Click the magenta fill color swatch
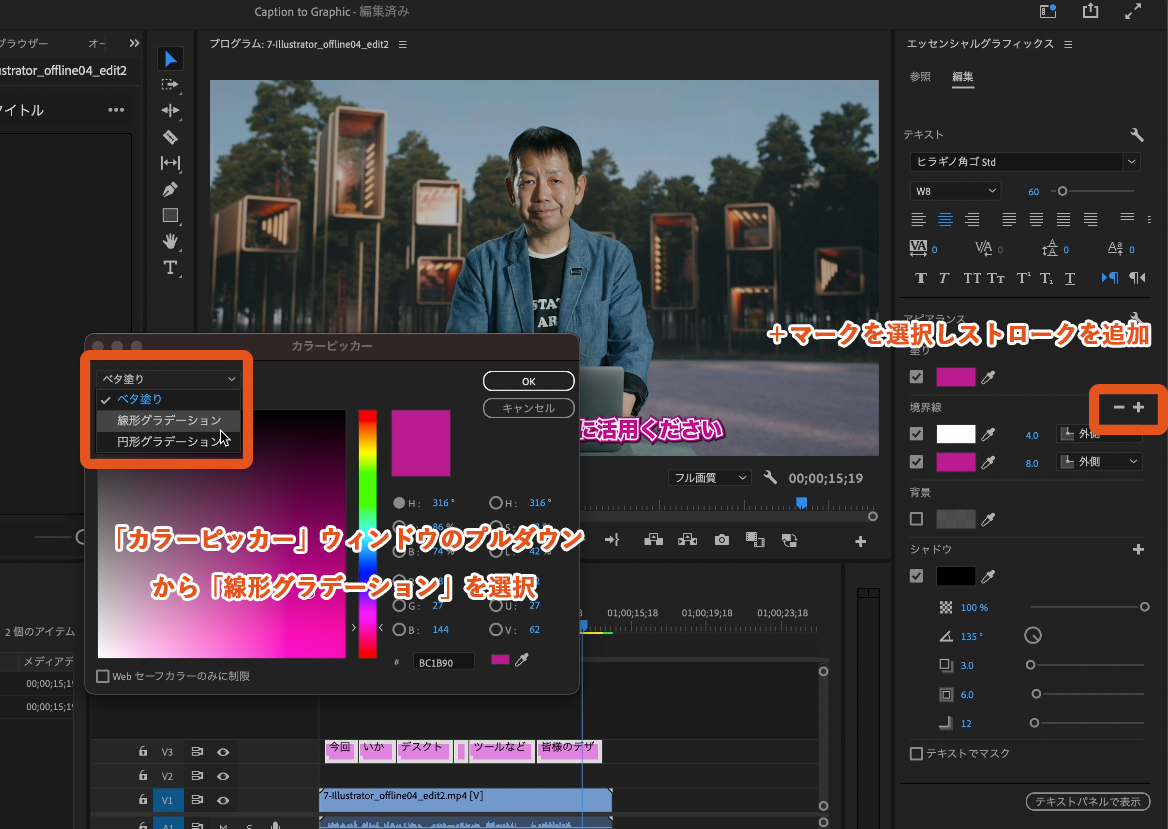 (955, 377)
